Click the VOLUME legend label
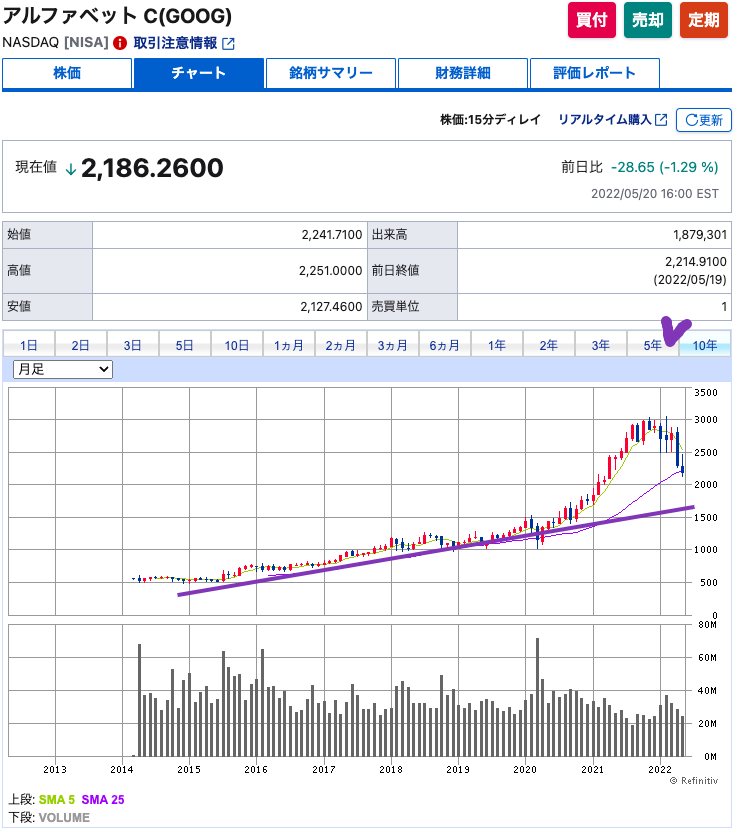738x832 pixels. point(64,818)
